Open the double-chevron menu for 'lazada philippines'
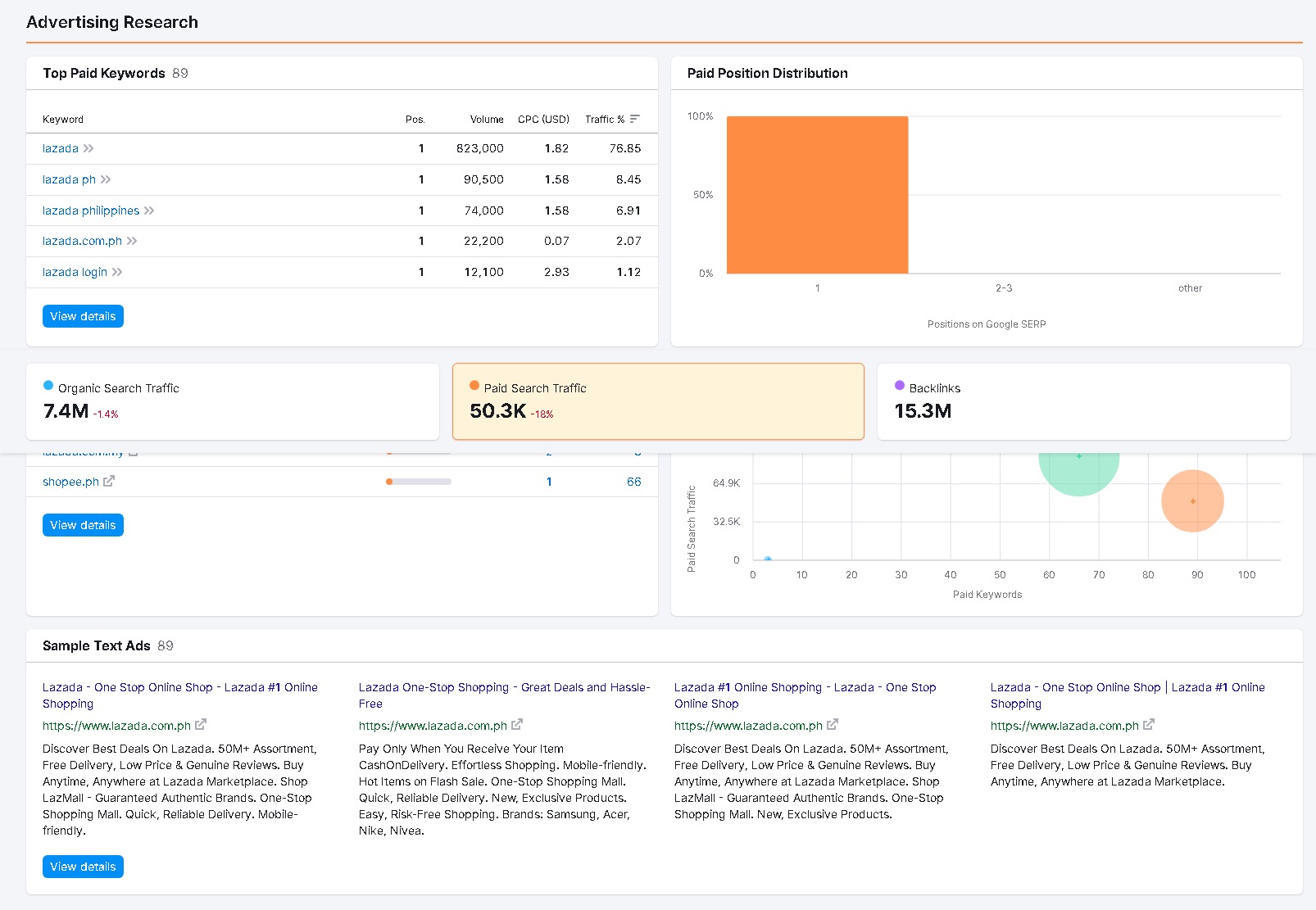The image size is (1316, 910). [149, 211]
